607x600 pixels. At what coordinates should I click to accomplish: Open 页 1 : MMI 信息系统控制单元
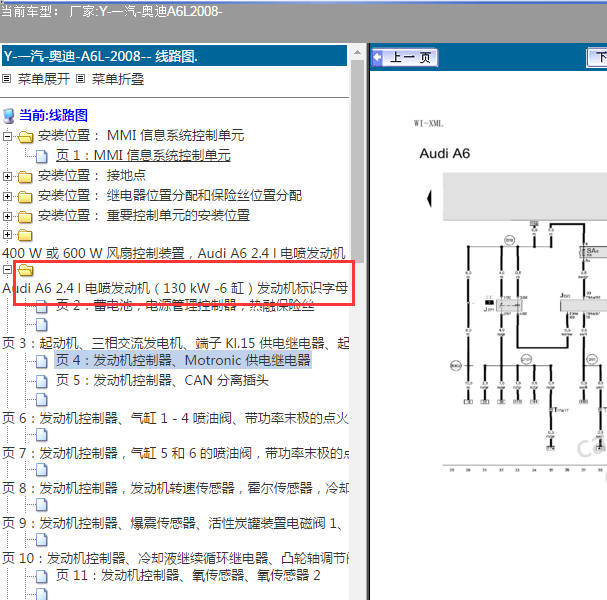tap(143, 155)
